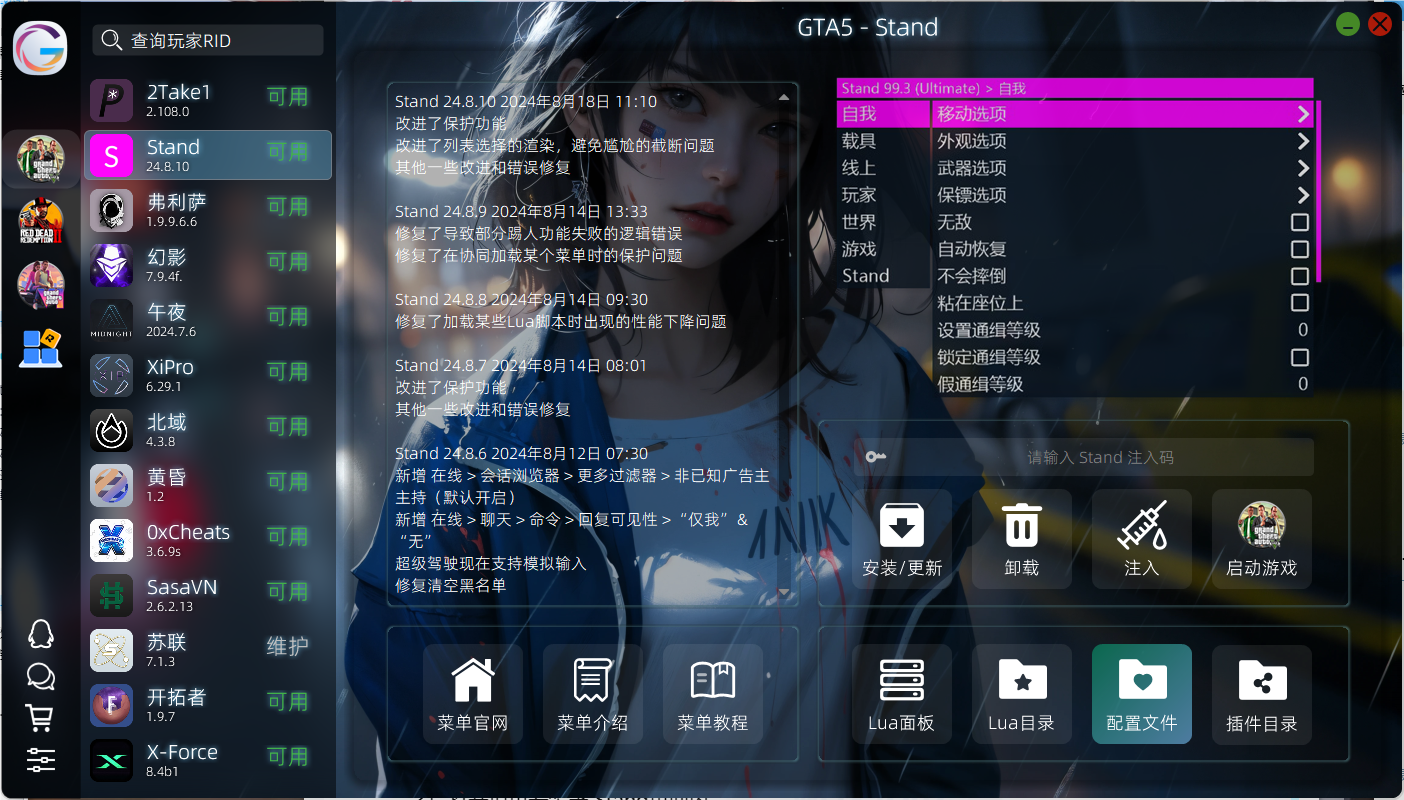The width and height of the screenshot is (1404, 800).
Task: Click the Stand 注入码 input field
Action: click(x=1100, y=457)
